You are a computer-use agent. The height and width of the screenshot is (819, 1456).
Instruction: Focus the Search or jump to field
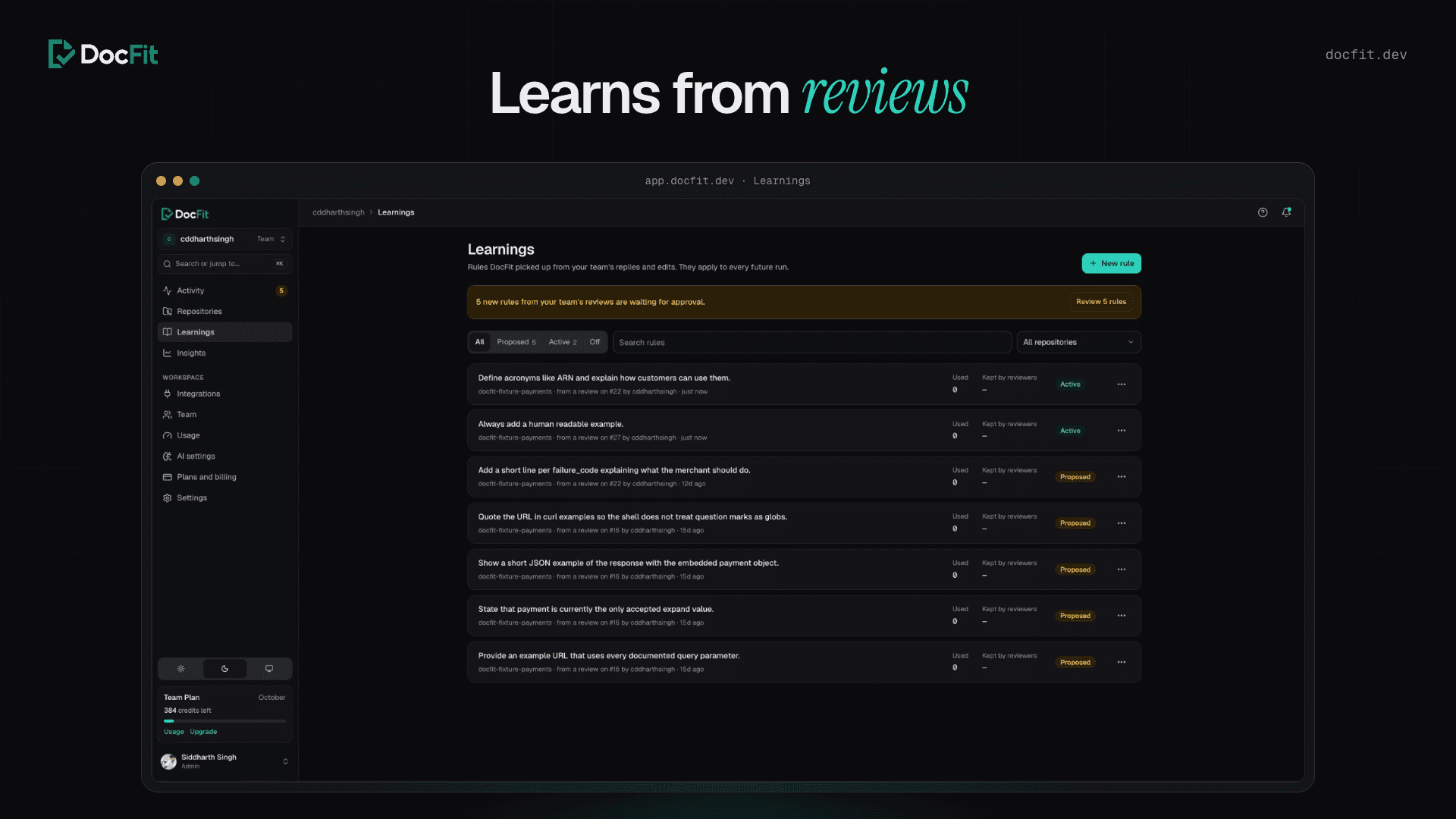point(225,264)
